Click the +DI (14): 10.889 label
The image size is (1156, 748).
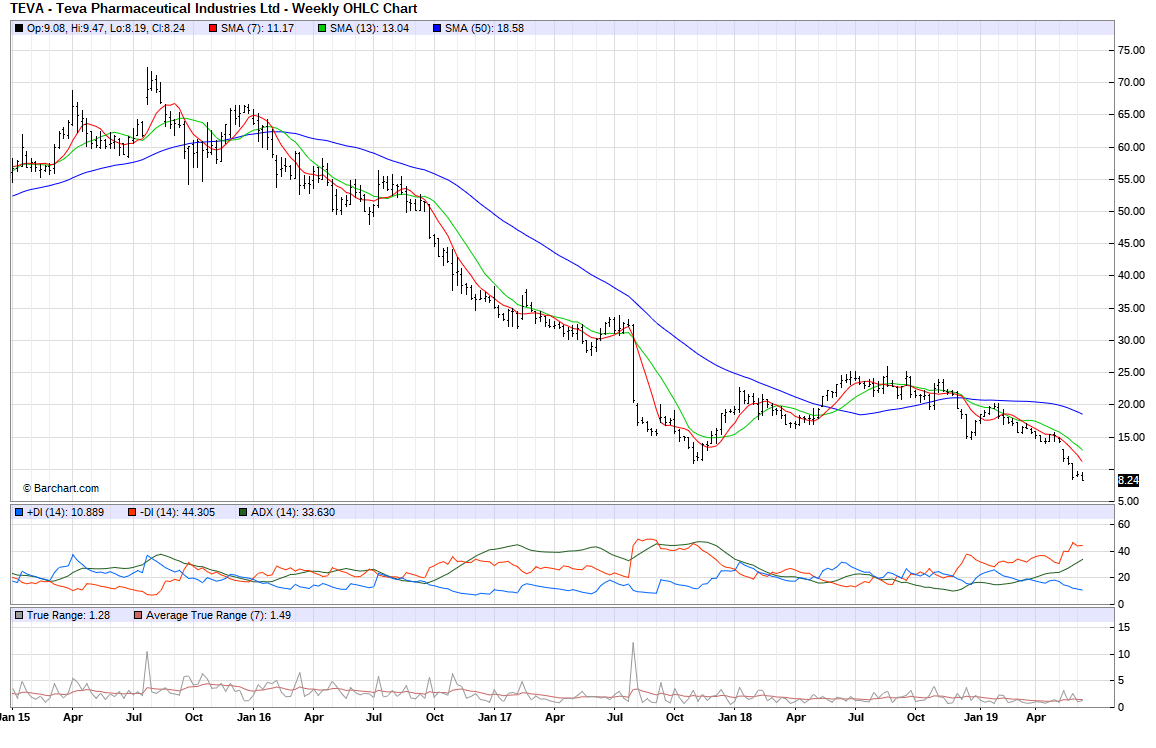click(66, 512)
